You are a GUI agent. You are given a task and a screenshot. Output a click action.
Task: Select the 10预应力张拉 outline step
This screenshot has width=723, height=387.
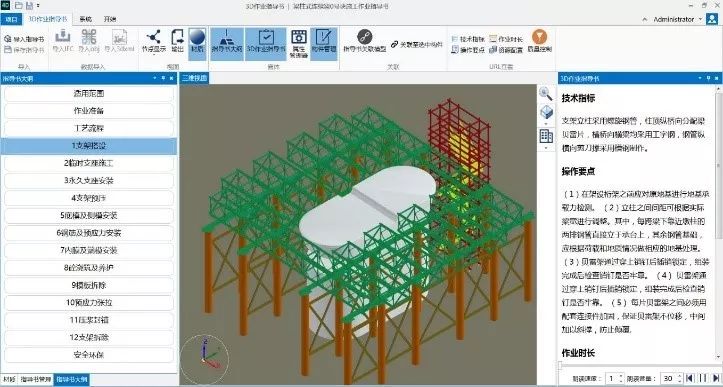coord(89,303)
